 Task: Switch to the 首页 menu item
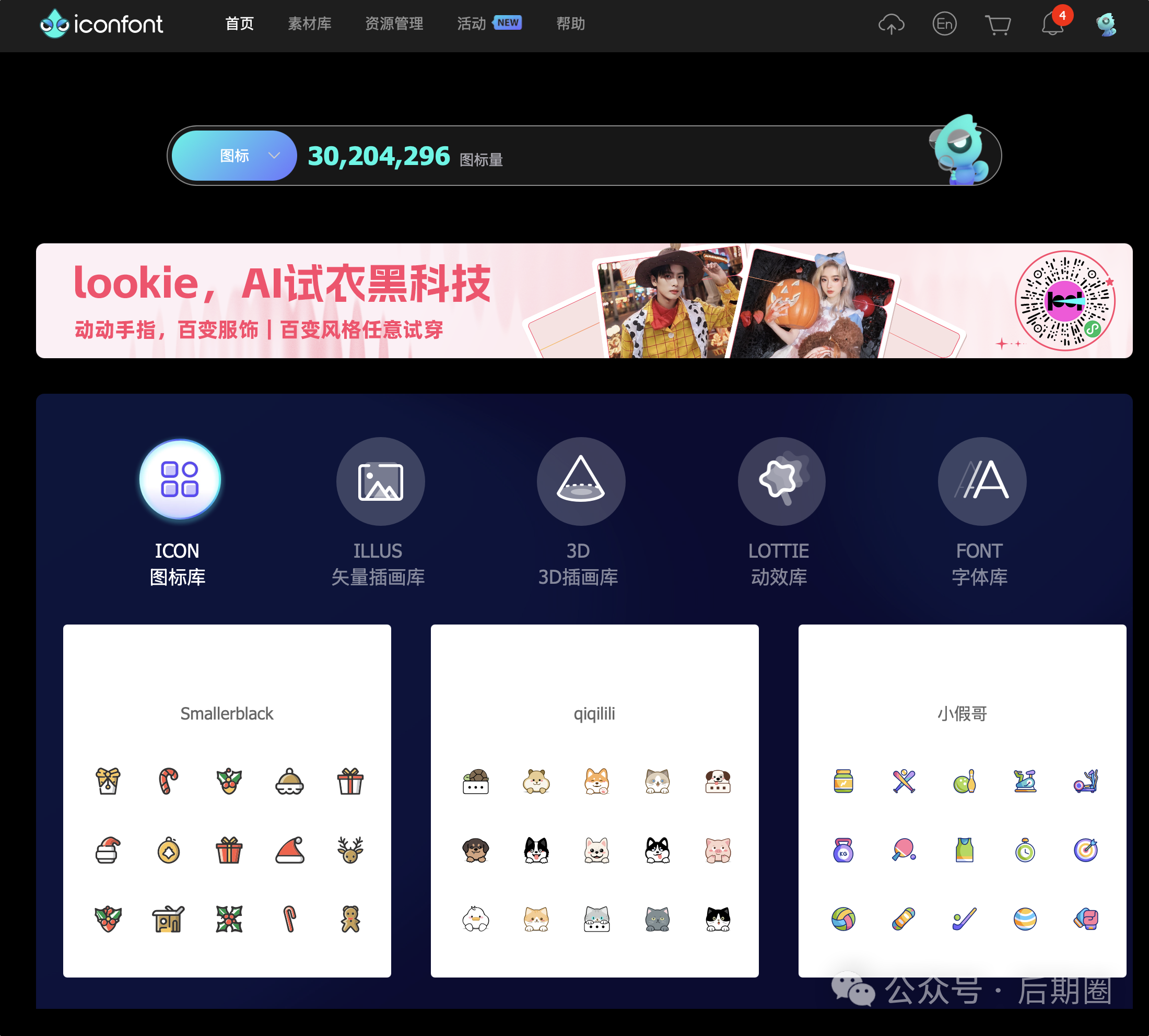(x=239, y=24)
